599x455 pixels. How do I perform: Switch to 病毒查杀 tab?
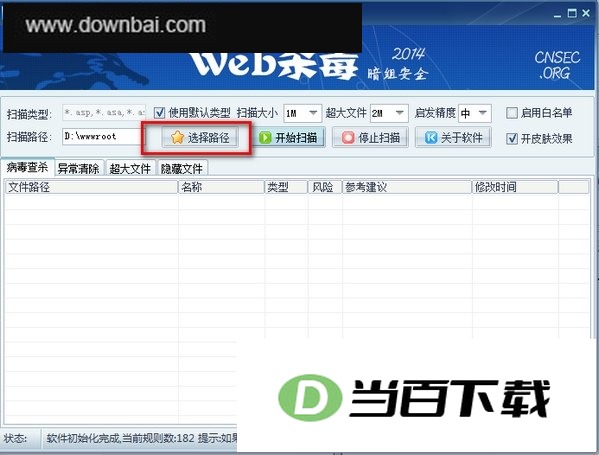[x=27, y=167]
